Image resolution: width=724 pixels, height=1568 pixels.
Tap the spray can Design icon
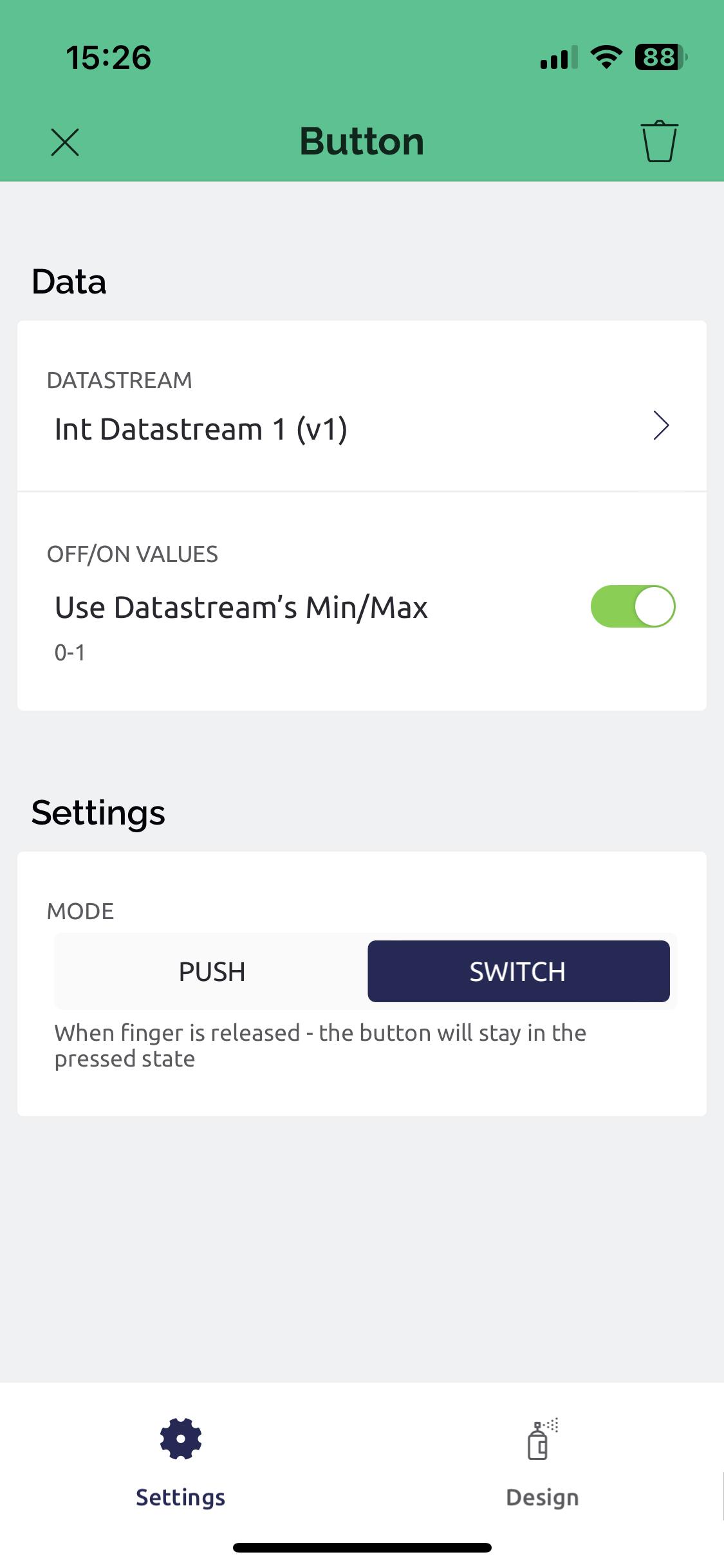(542, 1439)
